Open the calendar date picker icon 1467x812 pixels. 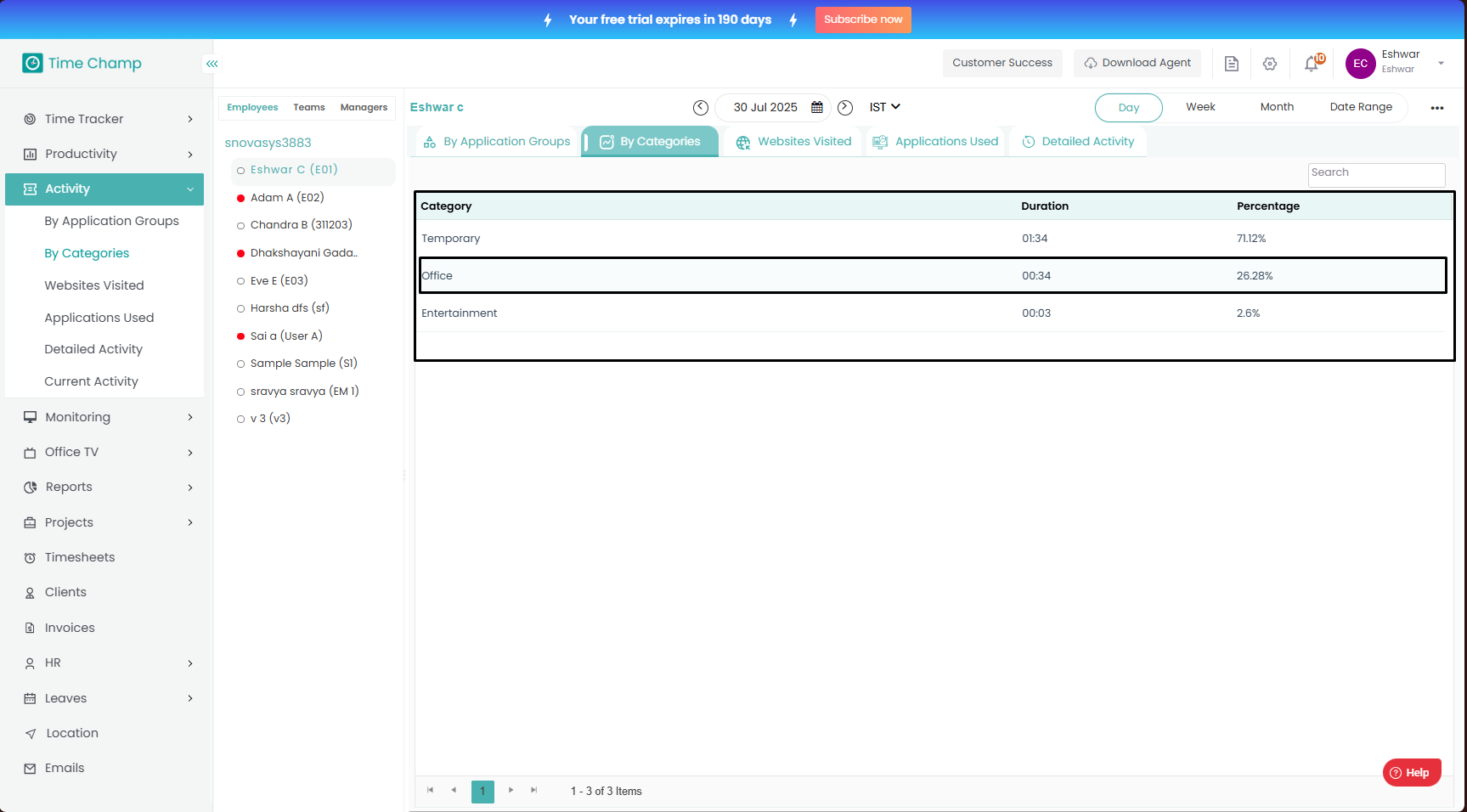[x=817, y=108]
